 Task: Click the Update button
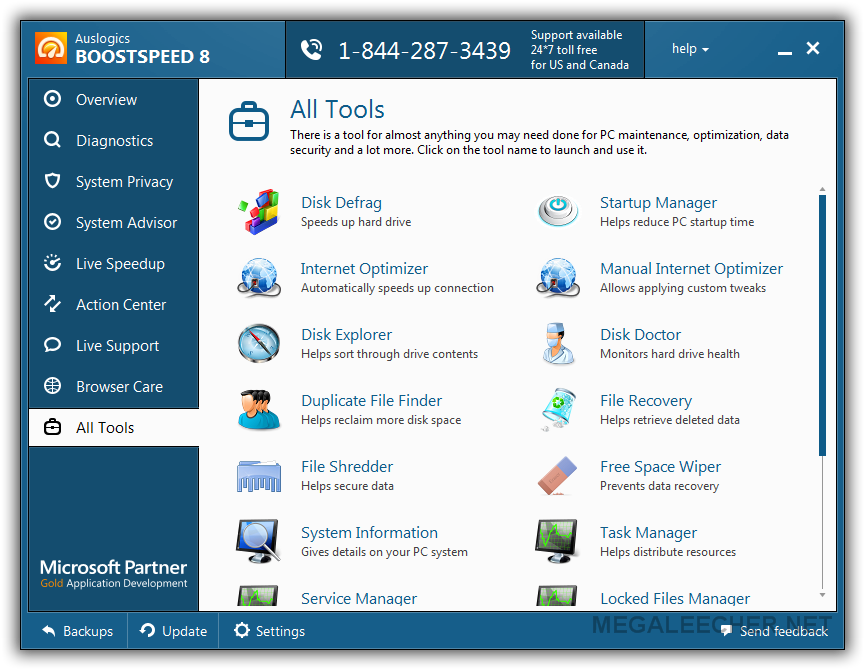coord(173,631)
